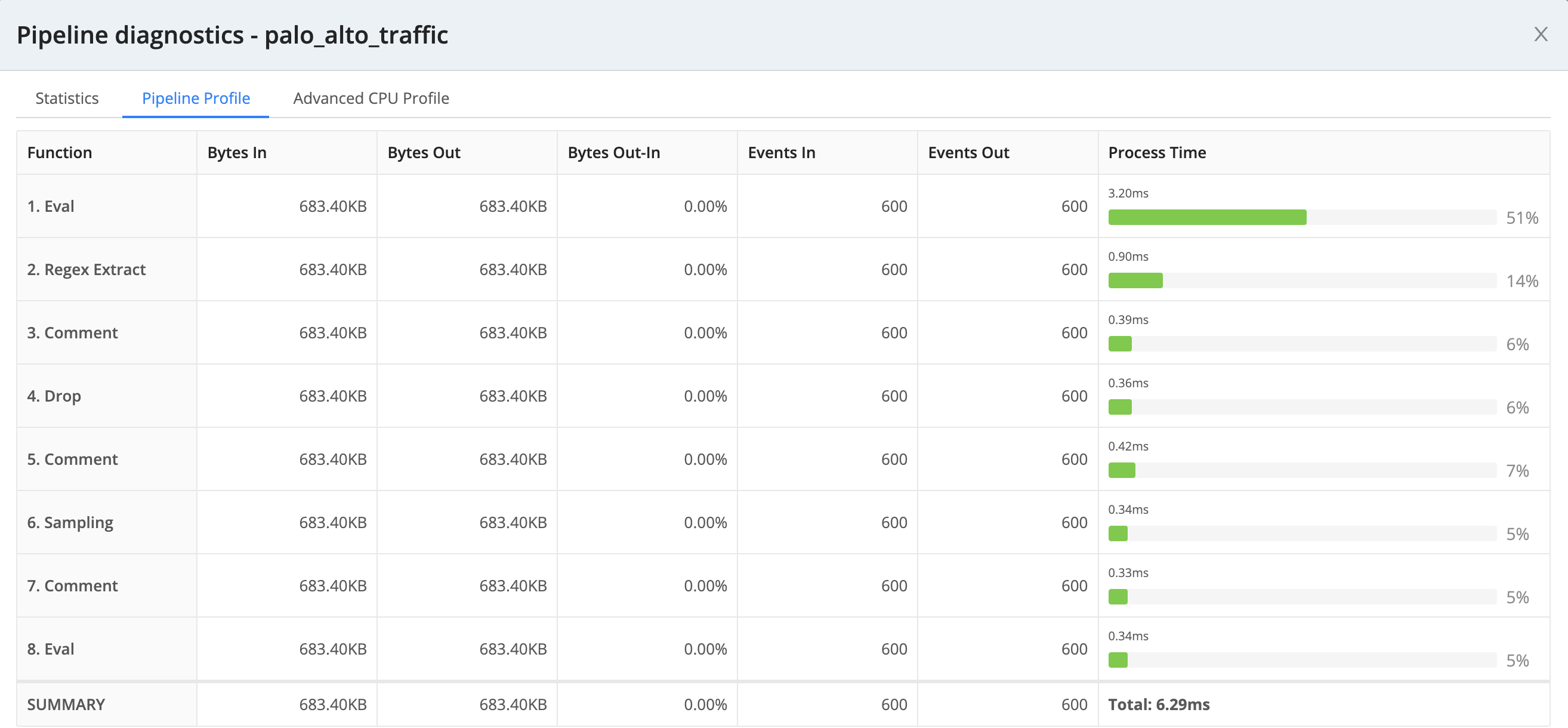Select the Eval function row
The height and width of the screenshot is (728, 1568).
point(51,206)
